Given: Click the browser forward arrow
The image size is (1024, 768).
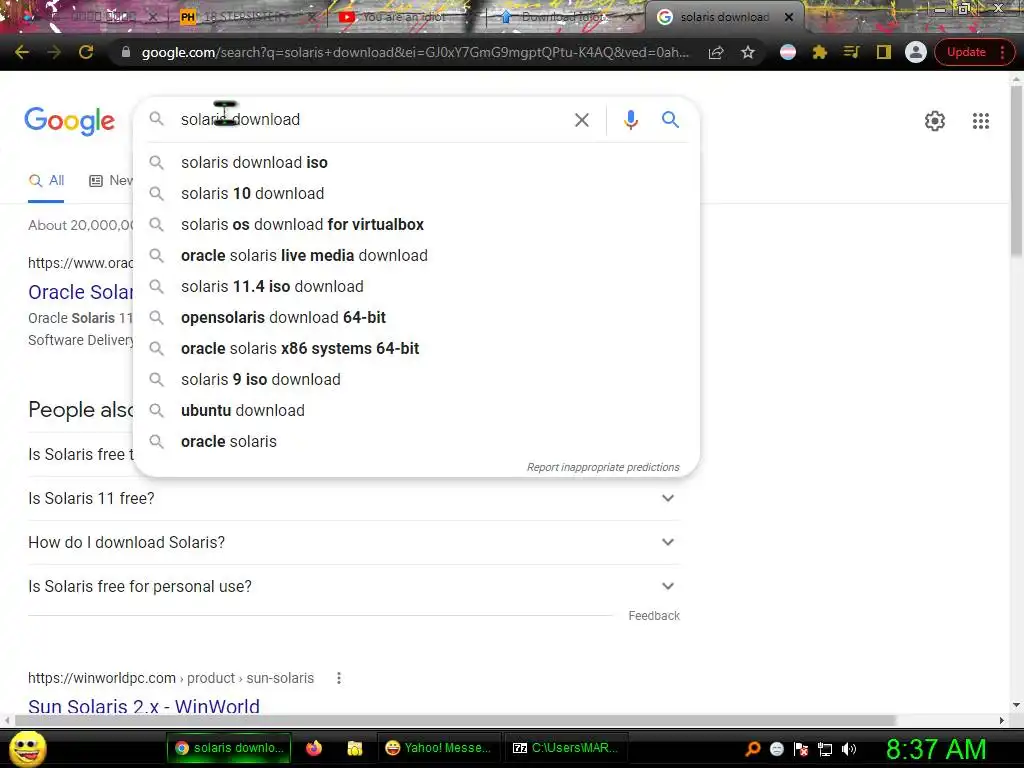Looking at the screenshot, I should click(x=54, y=52).
